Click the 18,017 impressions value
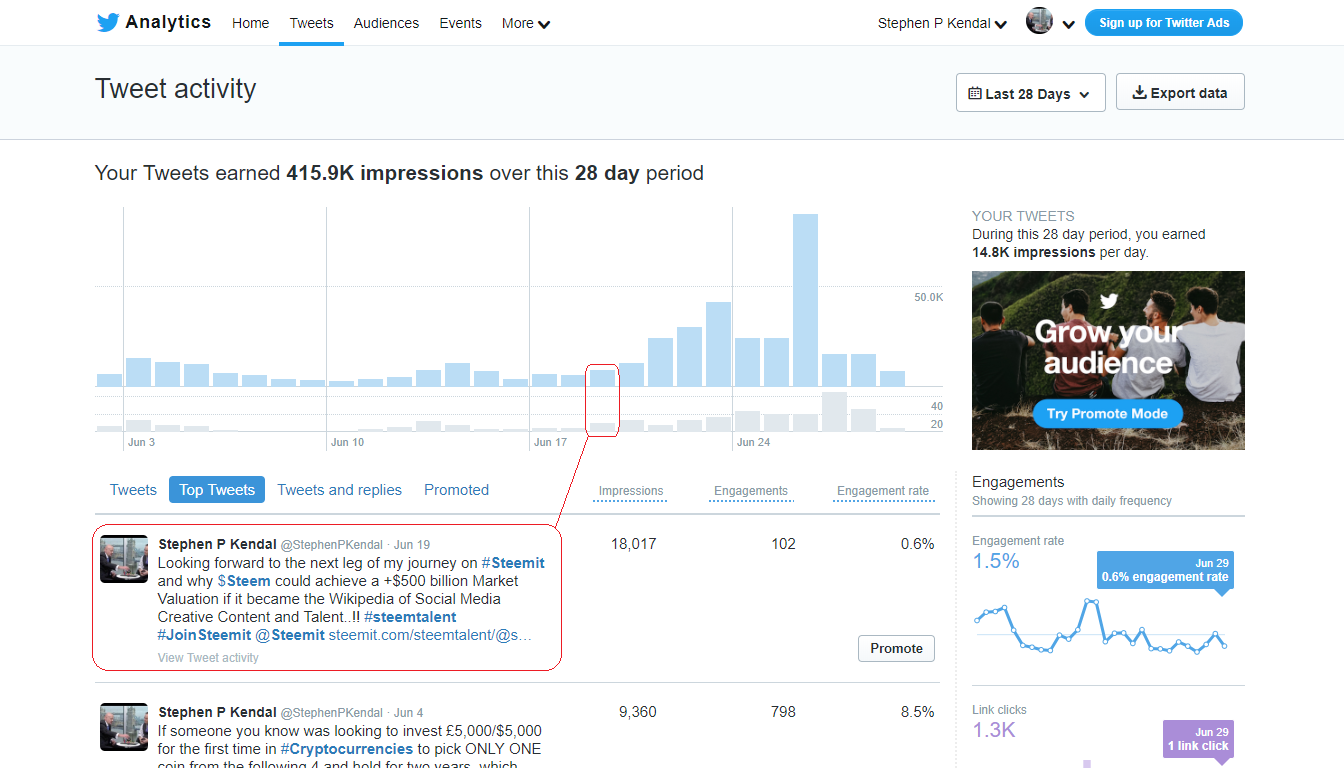This screenshot has width=1344, height=770. pyautogui.click(x=634, y=544)
